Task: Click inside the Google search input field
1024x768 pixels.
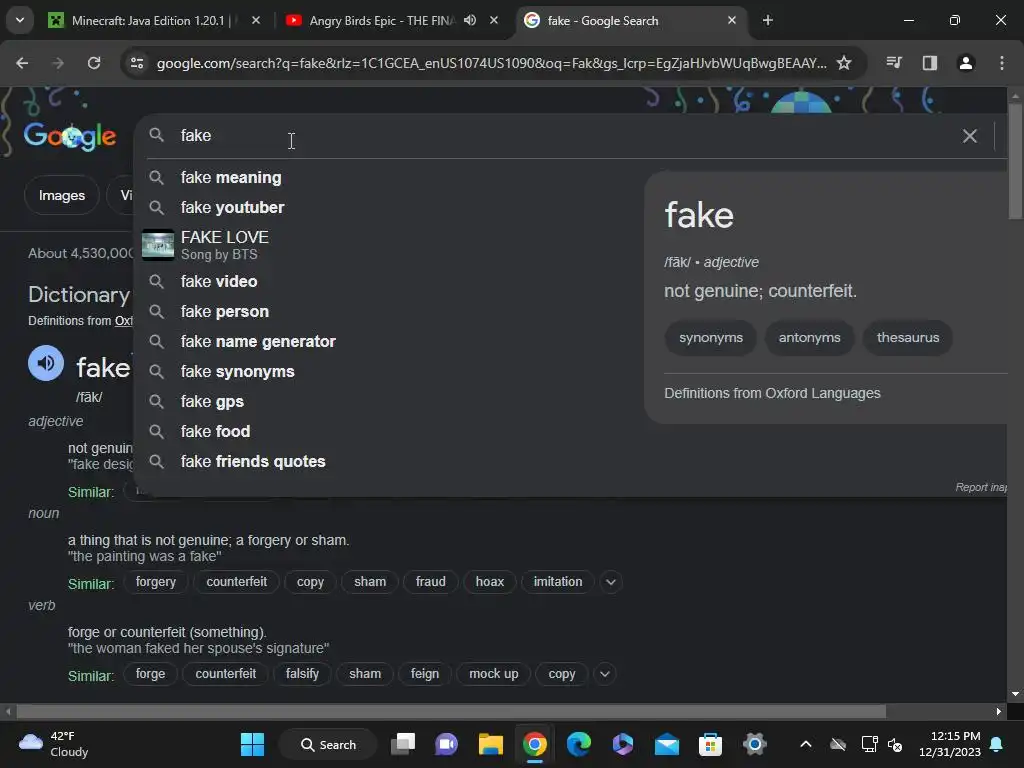Action: pyautogui.click(x=562, y=136)
